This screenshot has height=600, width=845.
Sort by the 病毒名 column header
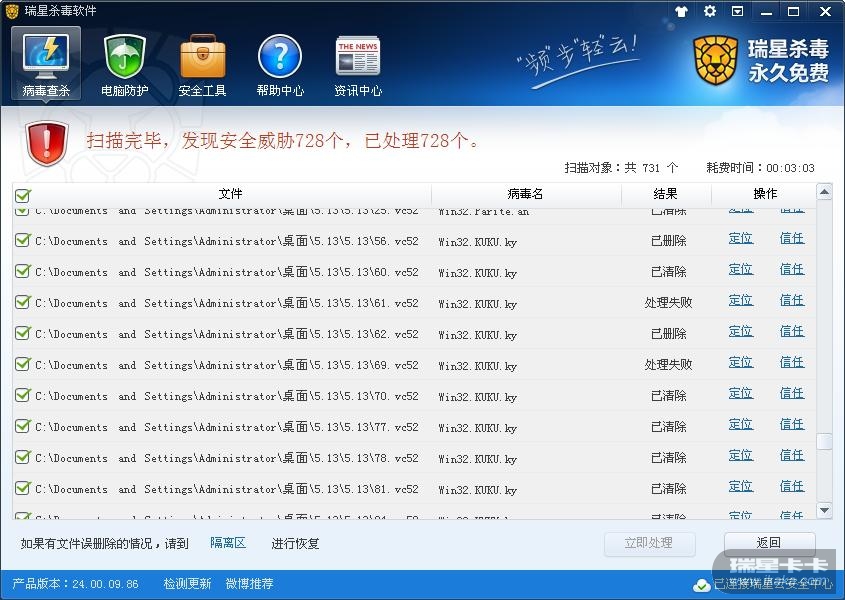525,195
